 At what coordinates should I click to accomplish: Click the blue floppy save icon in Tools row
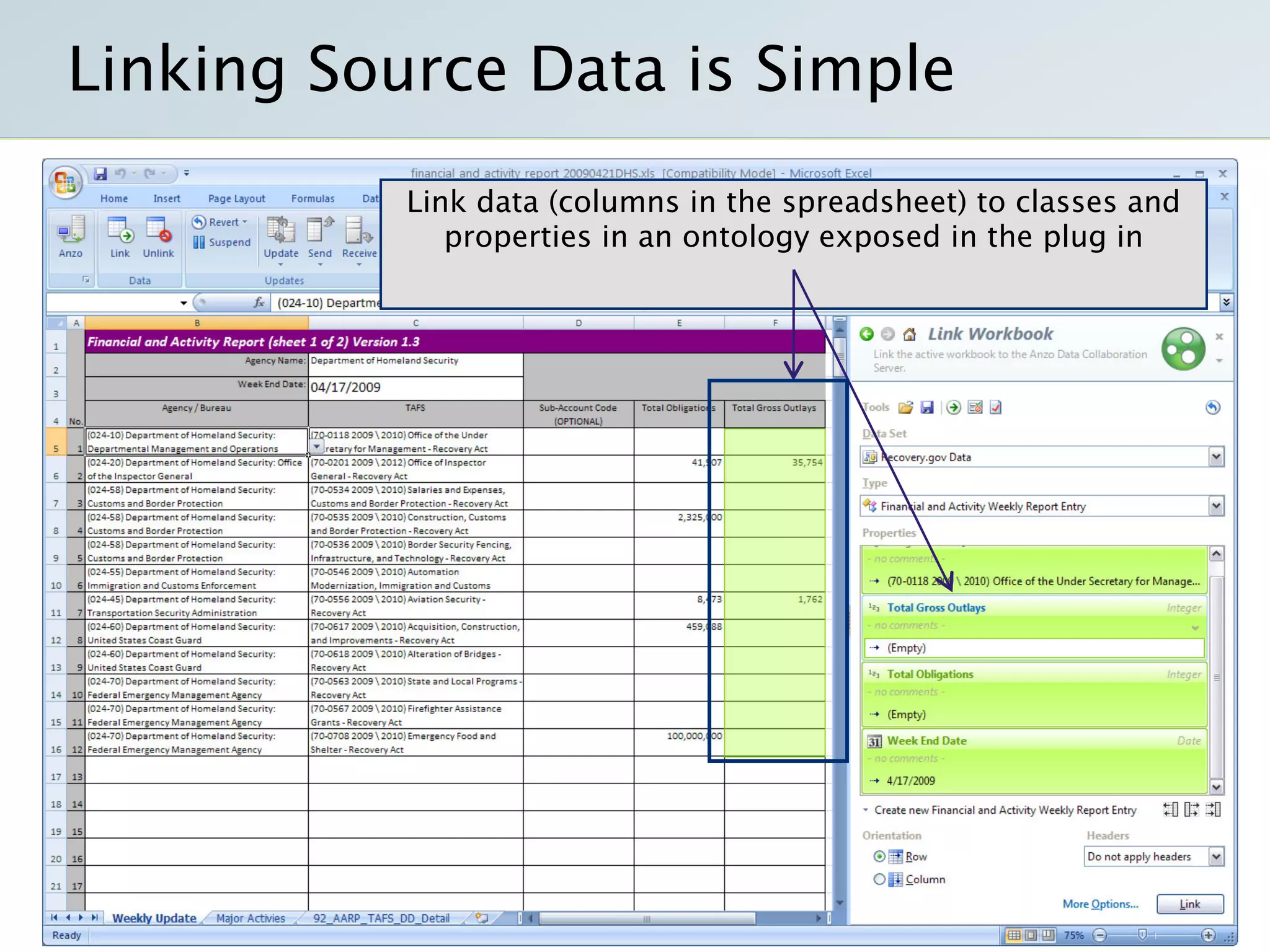pos(927,407)
